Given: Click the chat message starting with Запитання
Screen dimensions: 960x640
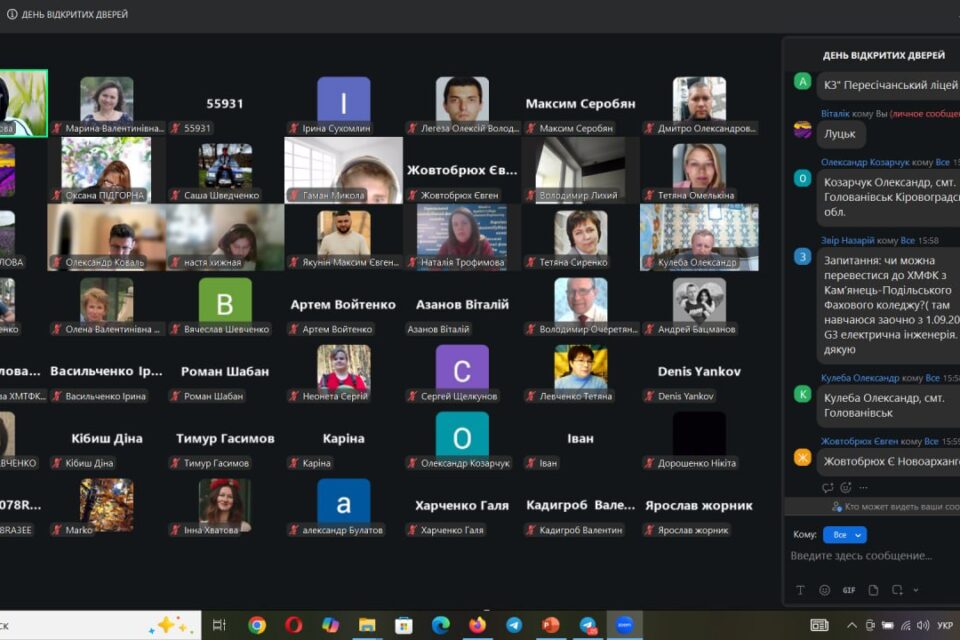Looking at the screenshot, I should pyautogui.click(x=890, y=305).
